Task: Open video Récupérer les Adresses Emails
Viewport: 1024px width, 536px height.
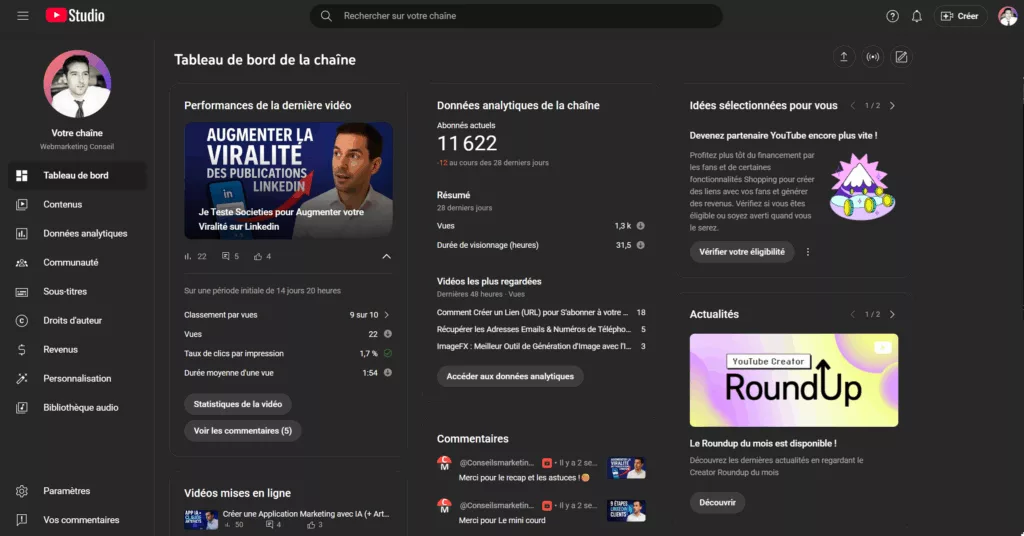Action: (x=534, y=330)
